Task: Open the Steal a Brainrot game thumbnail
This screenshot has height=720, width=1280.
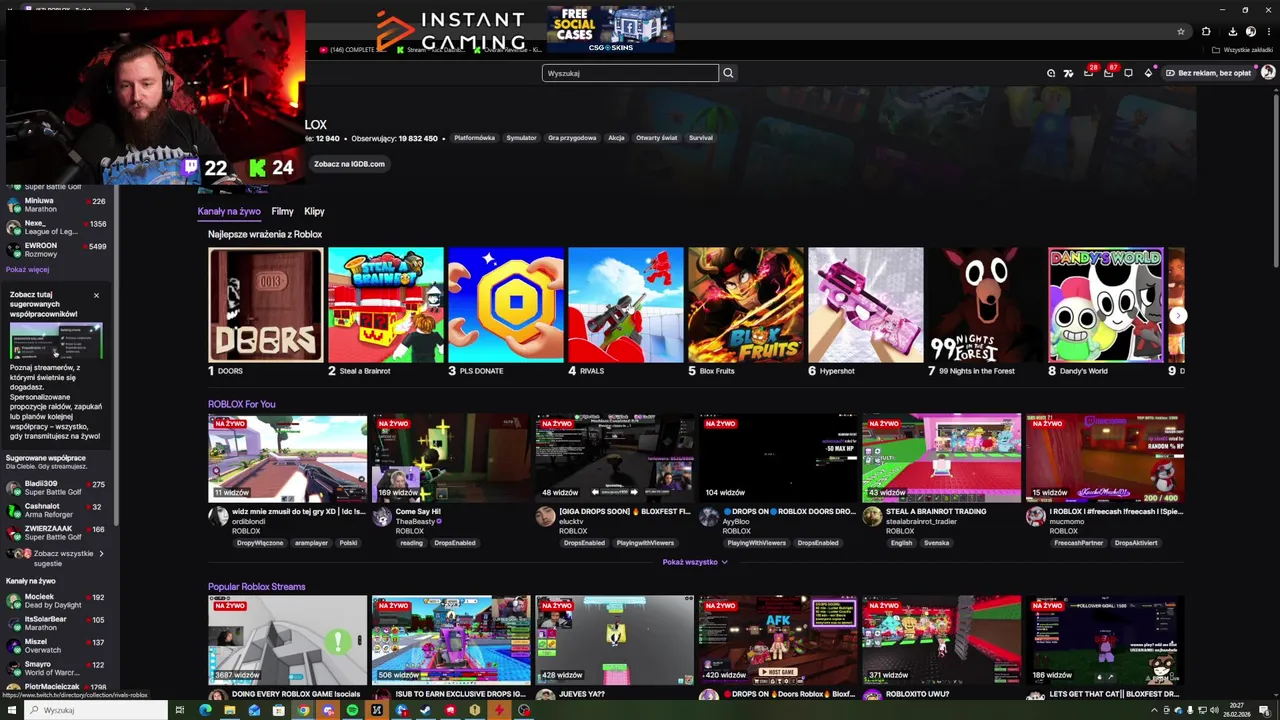Action: (385, 305)
